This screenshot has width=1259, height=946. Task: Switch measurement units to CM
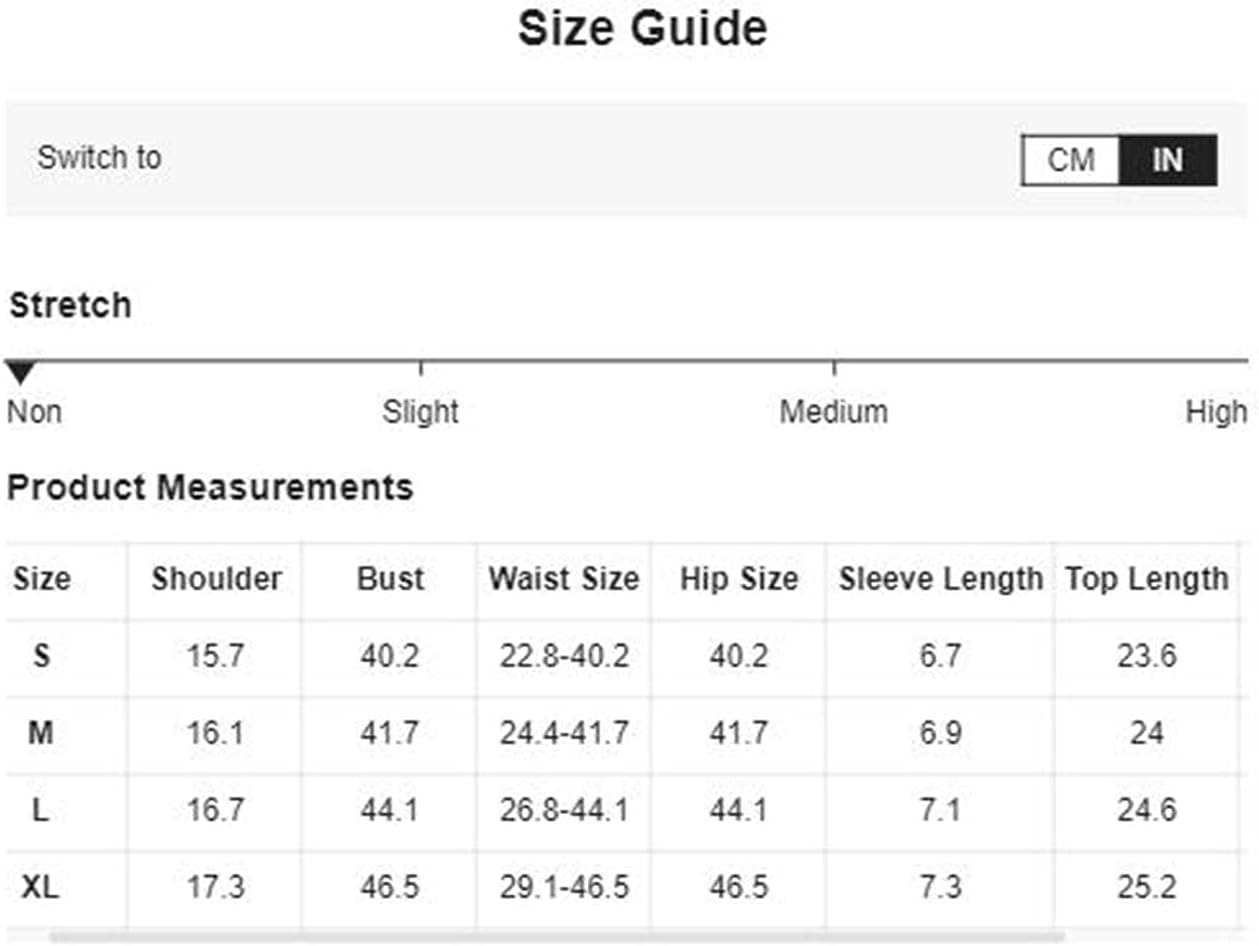click(1070, 160)
